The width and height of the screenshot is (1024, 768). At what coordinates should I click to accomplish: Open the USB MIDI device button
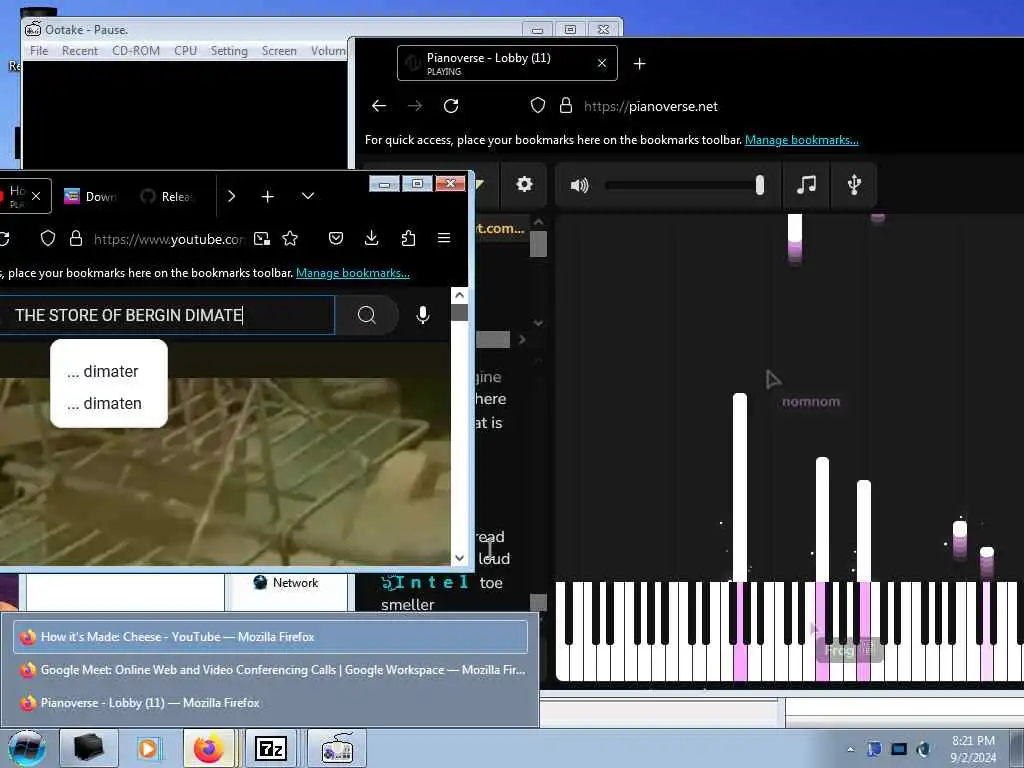pos(854,185)
